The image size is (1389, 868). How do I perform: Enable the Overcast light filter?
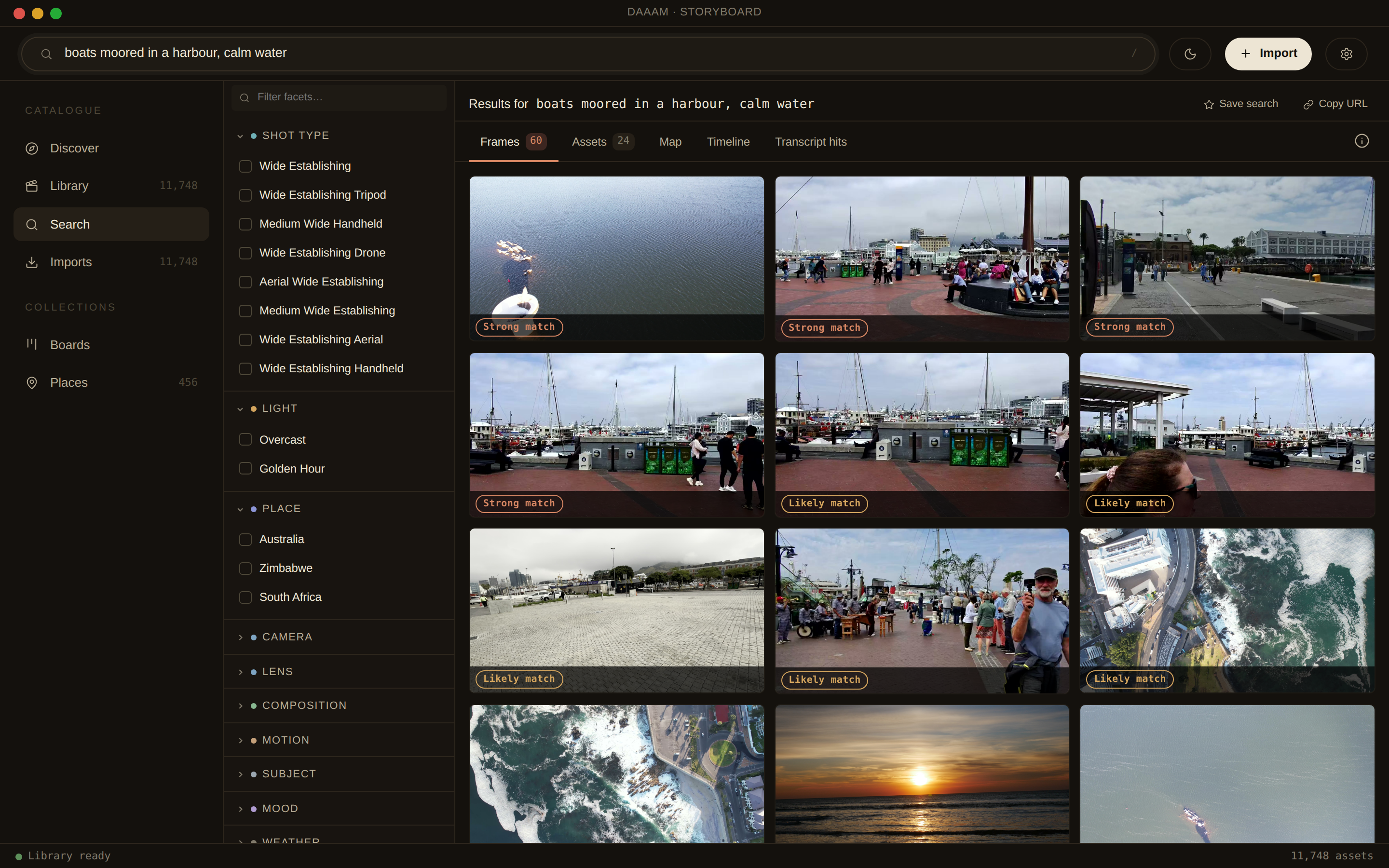tap(245, 440)
